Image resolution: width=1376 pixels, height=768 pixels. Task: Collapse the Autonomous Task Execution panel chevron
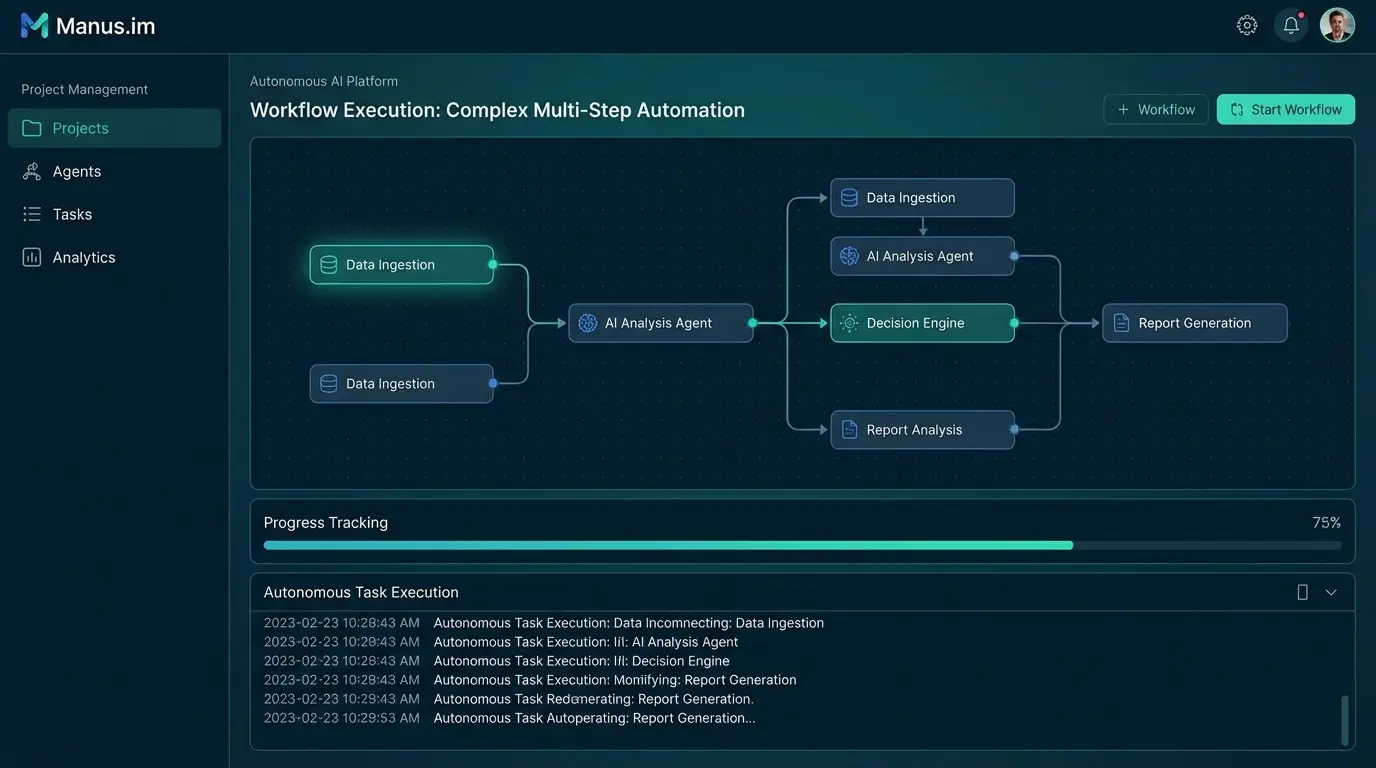pyautogui.click(x=1331, y=592)
